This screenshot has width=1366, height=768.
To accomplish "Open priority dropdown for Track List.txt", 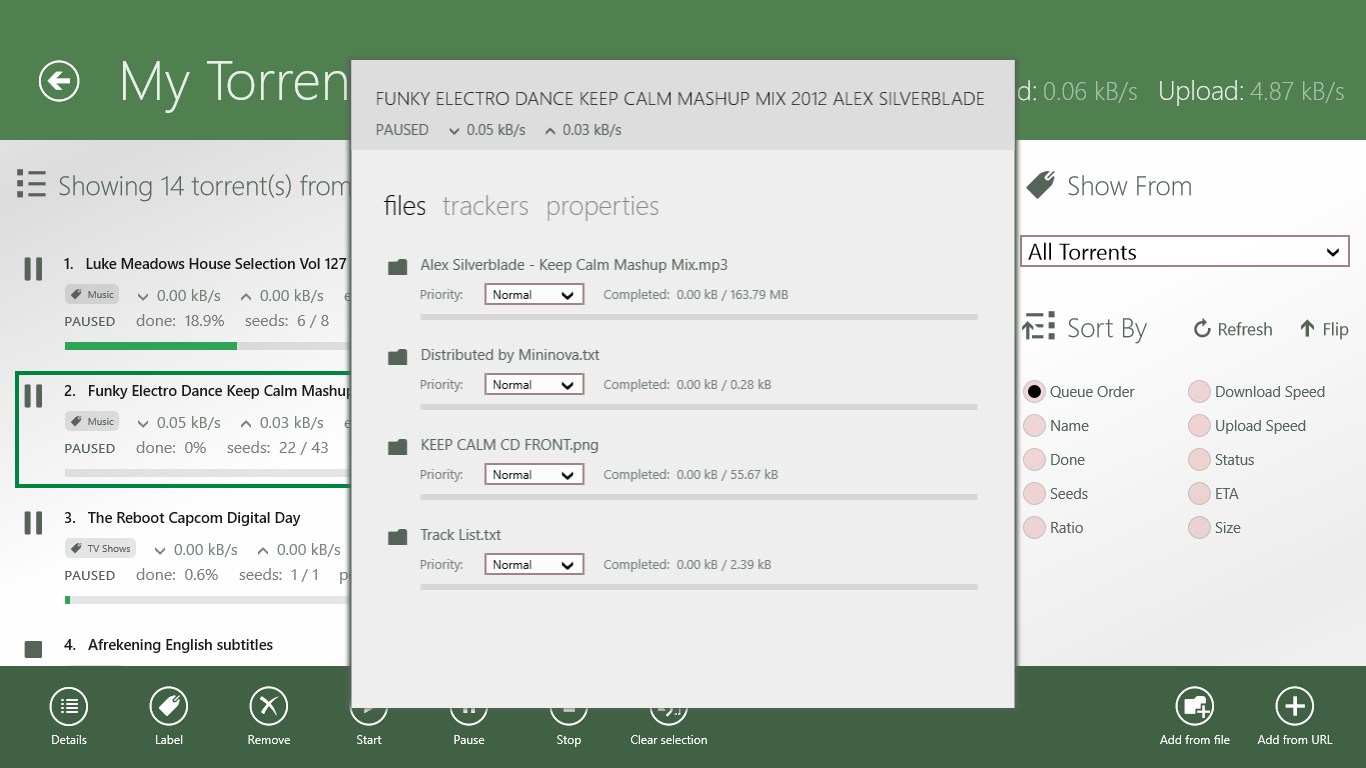I will (534, 565).
